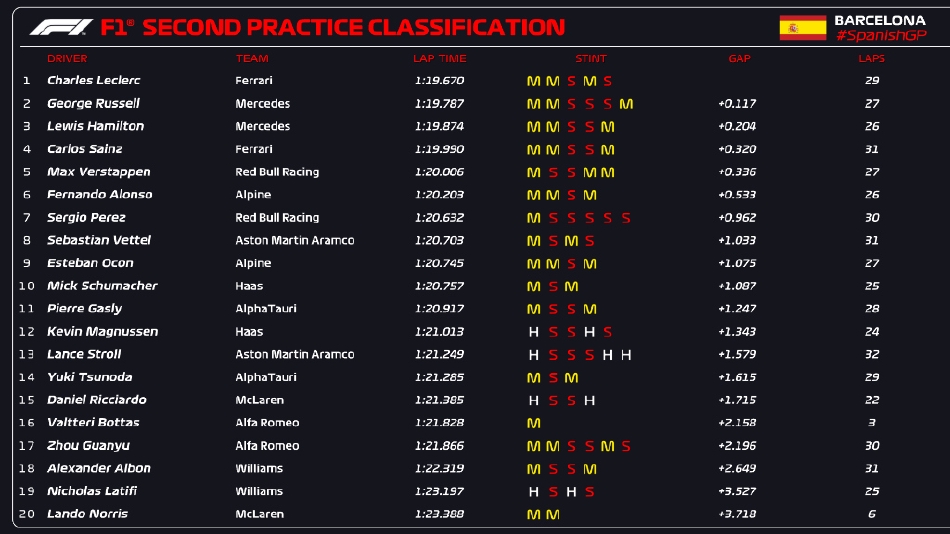
Task: Click George Russell's 1:19.787 lap time
Action: click(439, 104)
